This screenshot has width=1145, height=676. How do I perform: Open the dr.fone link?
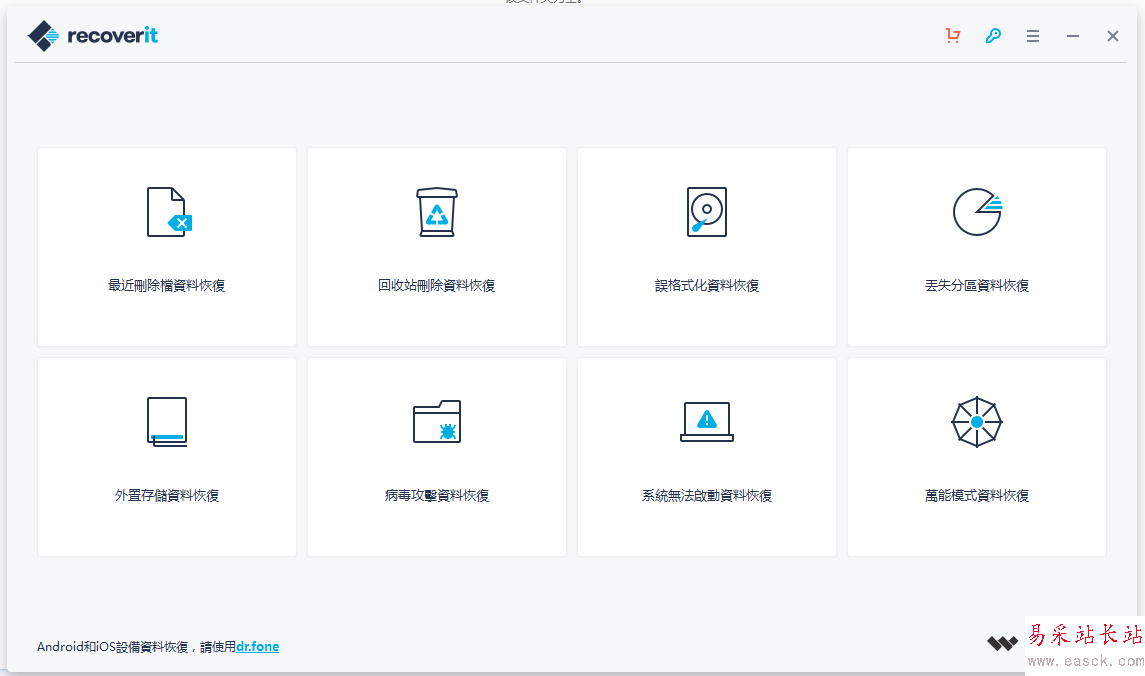[257, 647]
